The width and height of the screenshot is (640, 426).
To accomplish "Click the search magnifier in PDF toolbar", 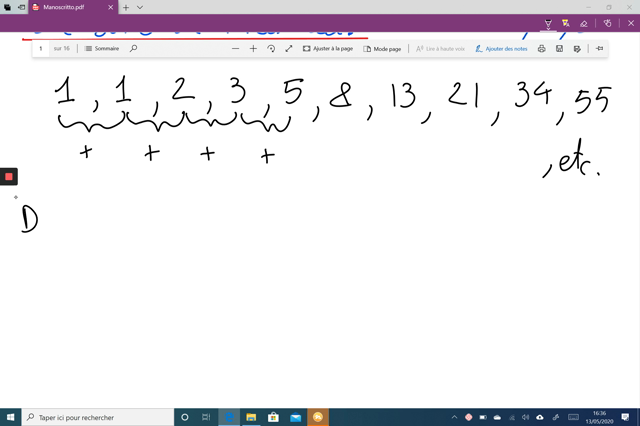I will point(133,48).
